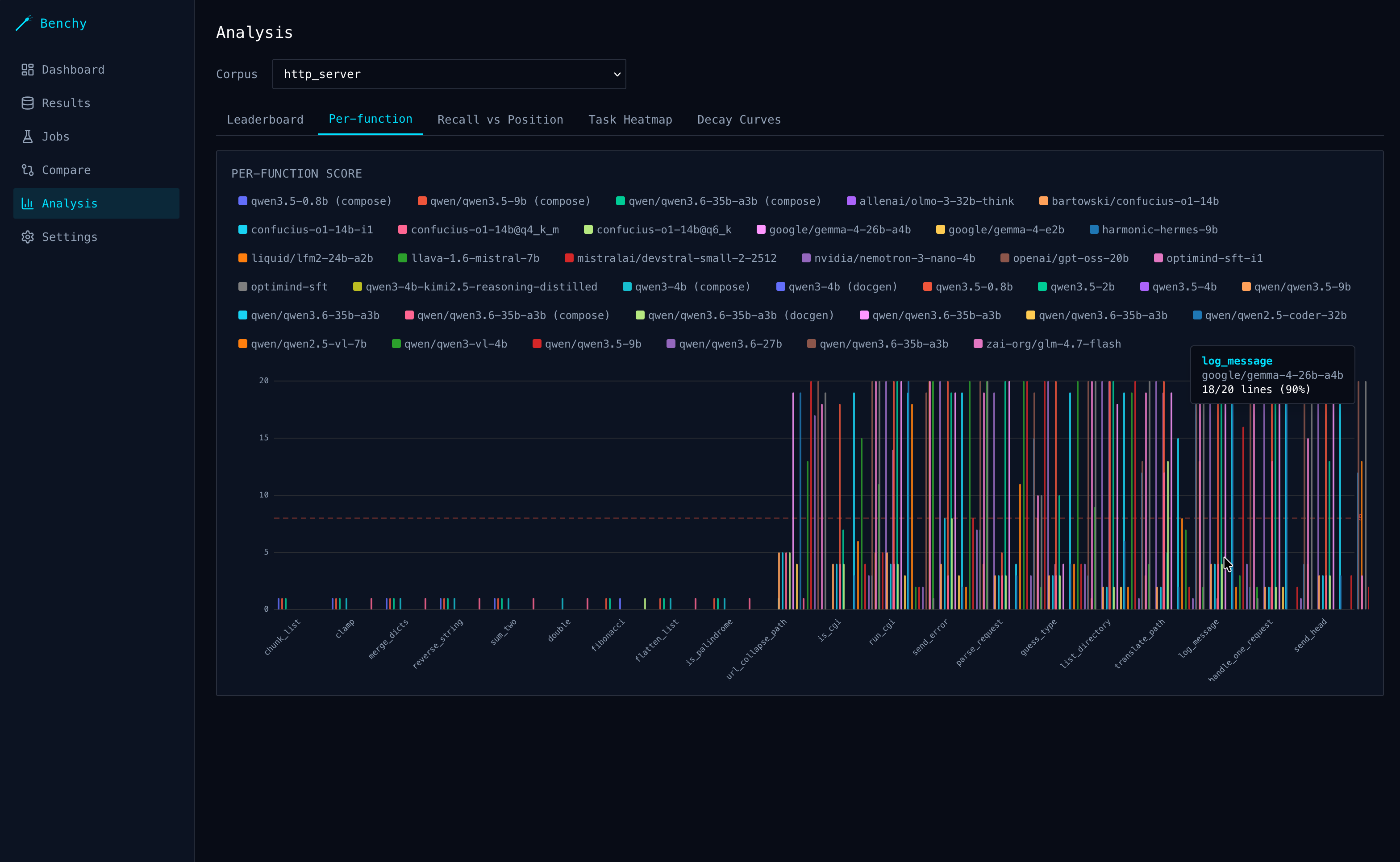Click the log_message title in chart tooltip
Screen dimensions: 1400x862
[1237, 361]
